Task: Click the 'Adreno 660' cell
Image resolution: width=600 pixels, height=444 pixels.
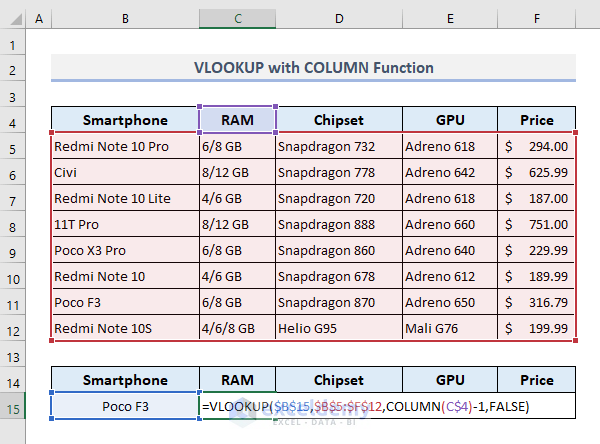Action: click(x=450, y=224)
